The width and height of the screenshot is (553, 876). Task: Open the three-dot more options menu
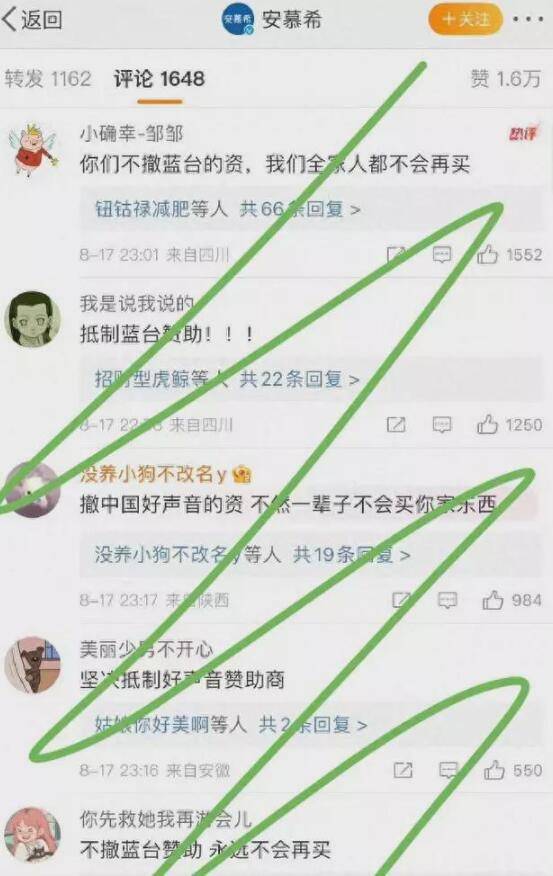(528, 20)
